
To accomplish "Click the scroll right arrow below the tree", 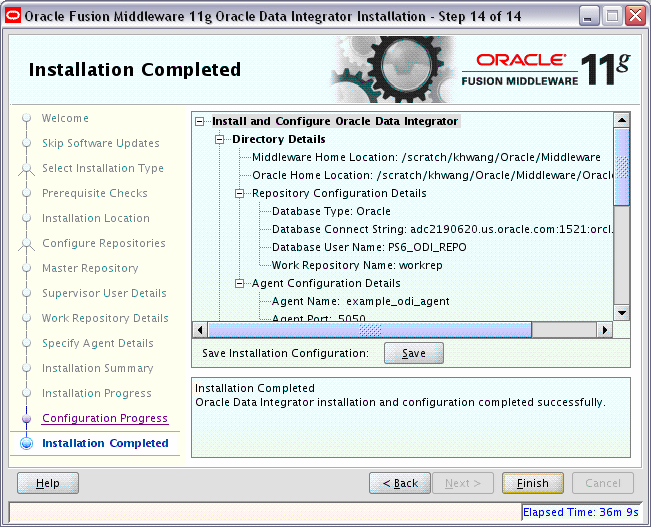I will tap(604, 329).
